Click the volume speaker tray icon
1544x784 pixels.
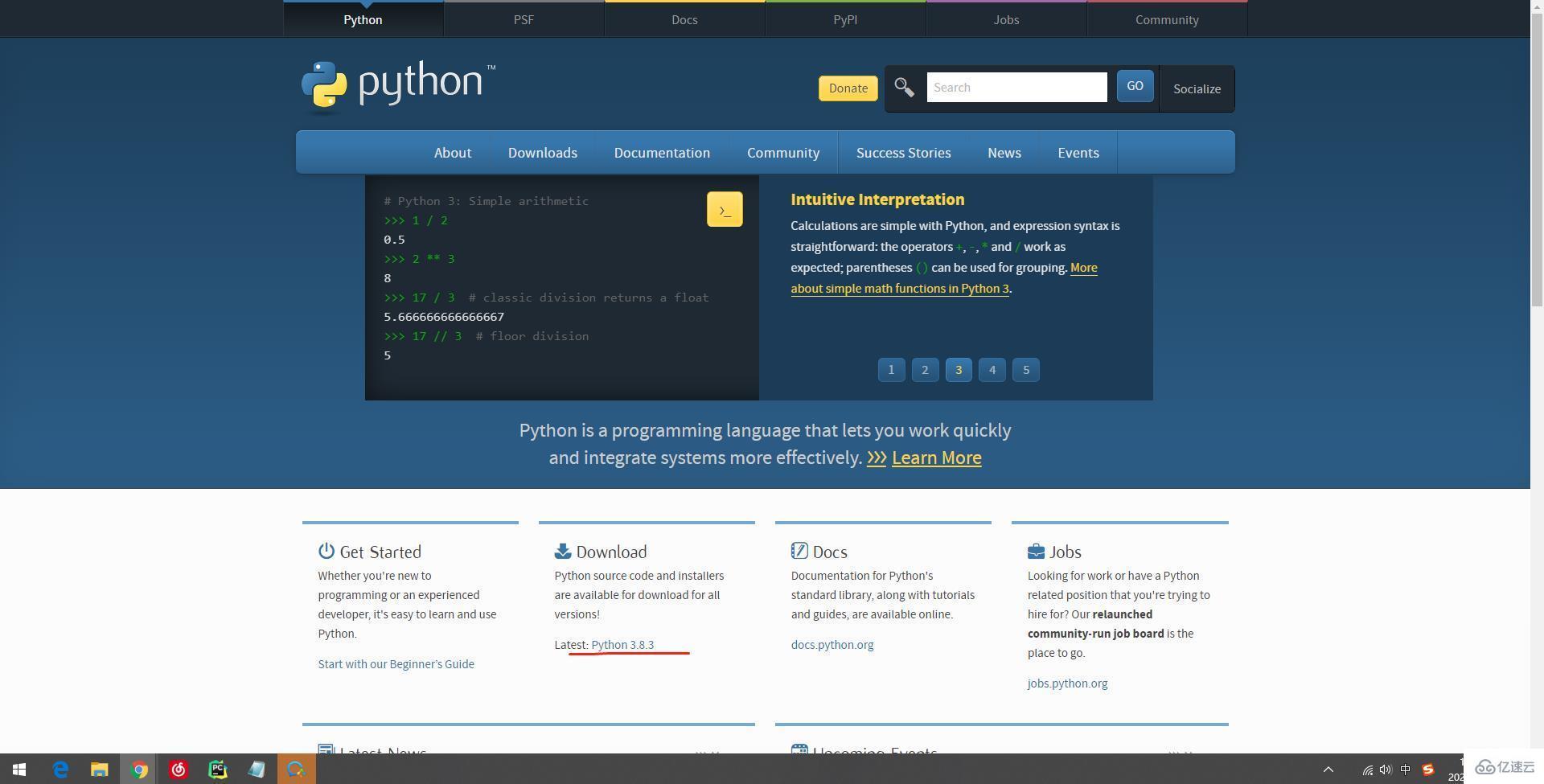point(1386,770)
